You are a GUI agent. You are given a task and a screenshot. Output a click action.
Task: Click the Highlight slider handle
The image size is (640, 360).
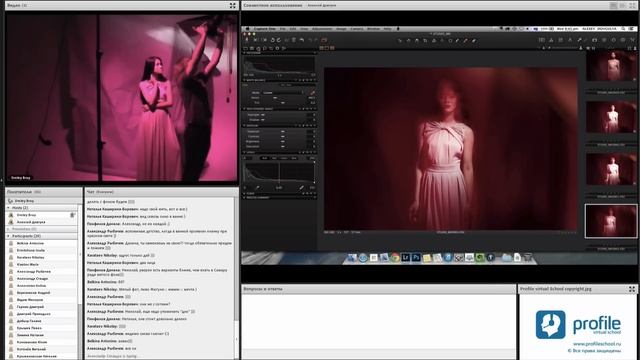tap(263, 115)
